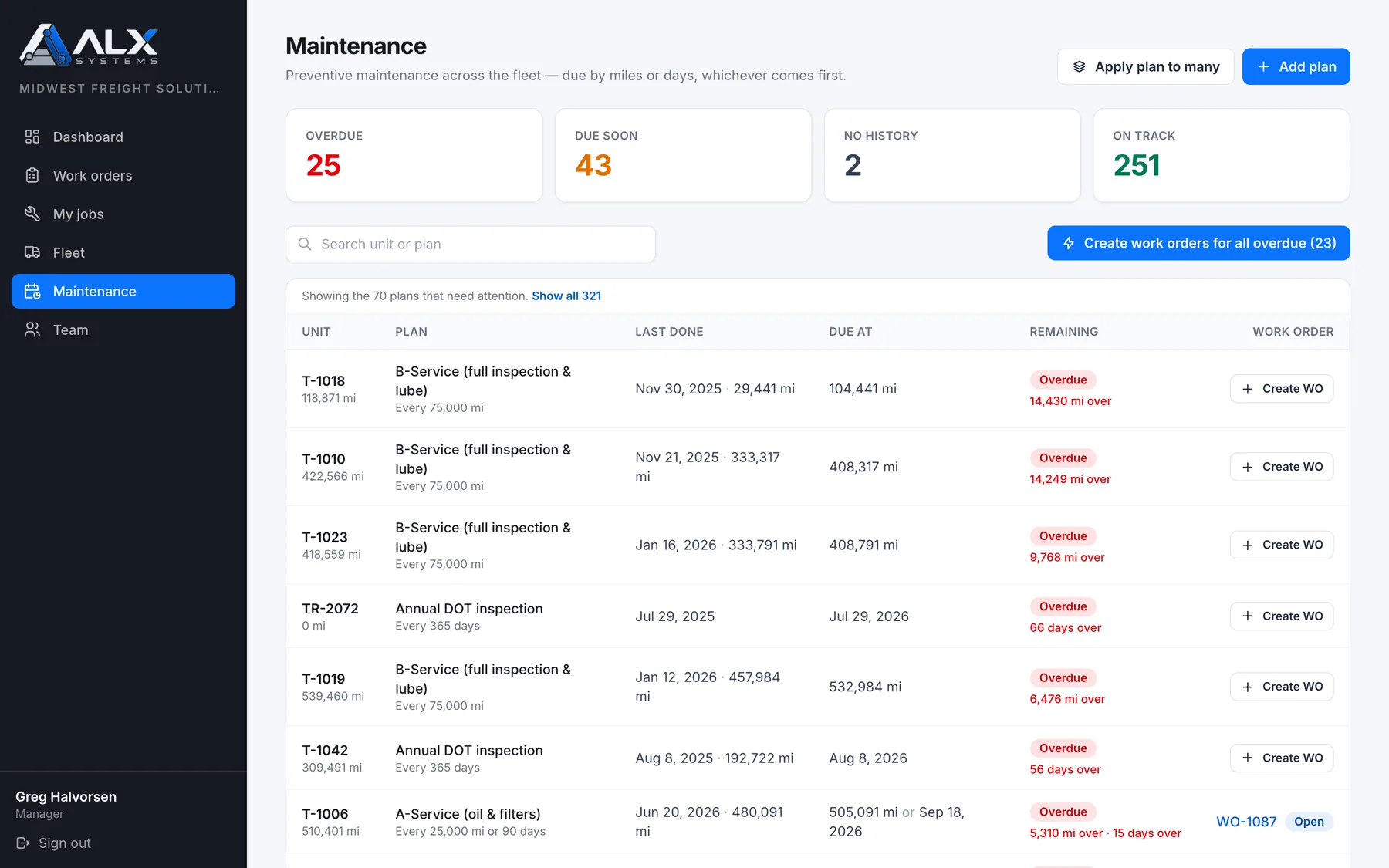Image resolution: width=1389 pixels, height=868 pixels.
Task: Click the Remaining column header
Action: click(1063, 331)
